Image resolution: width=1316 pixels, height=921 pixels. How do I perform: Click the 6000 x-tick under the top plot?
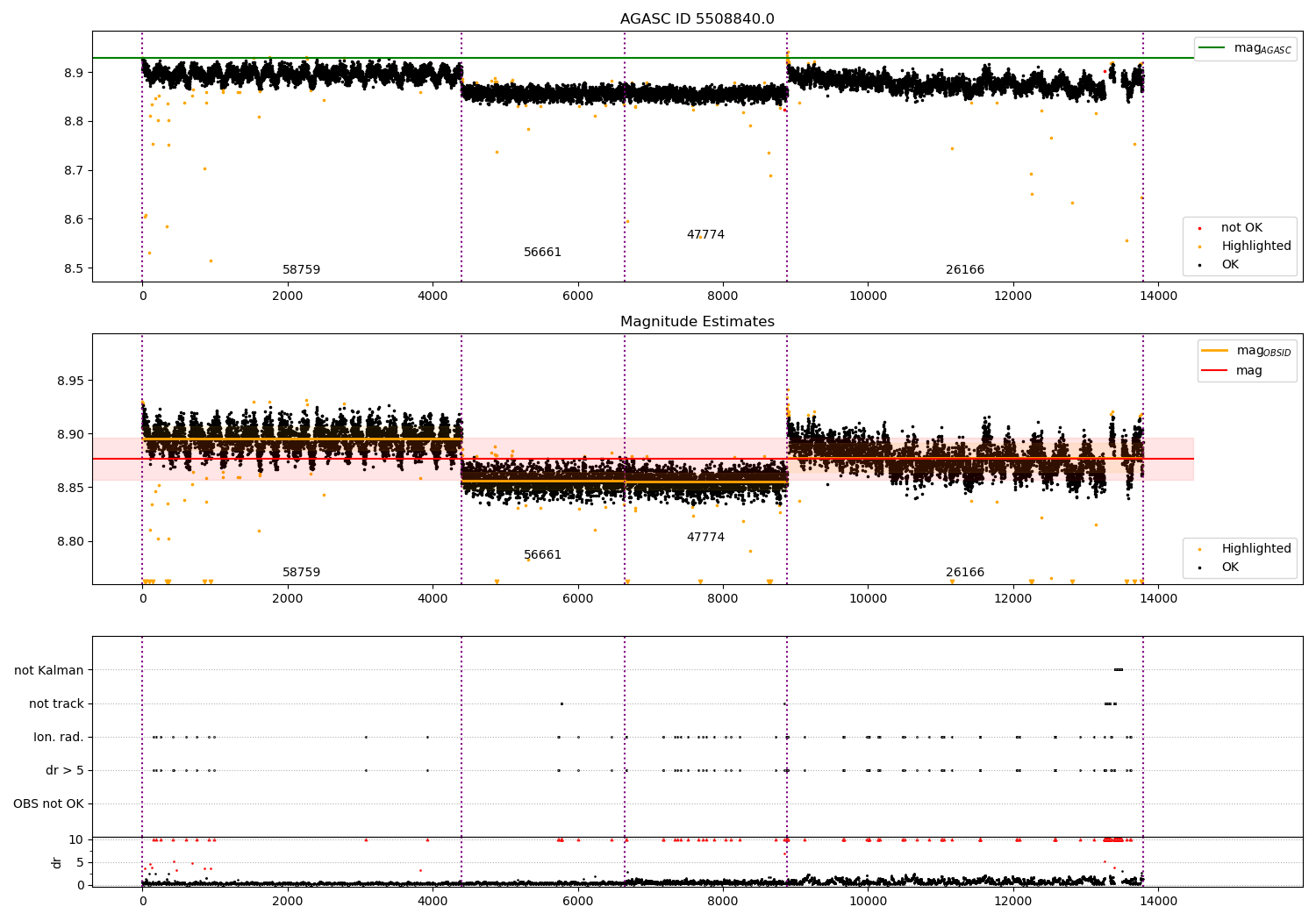pos(577,296)
